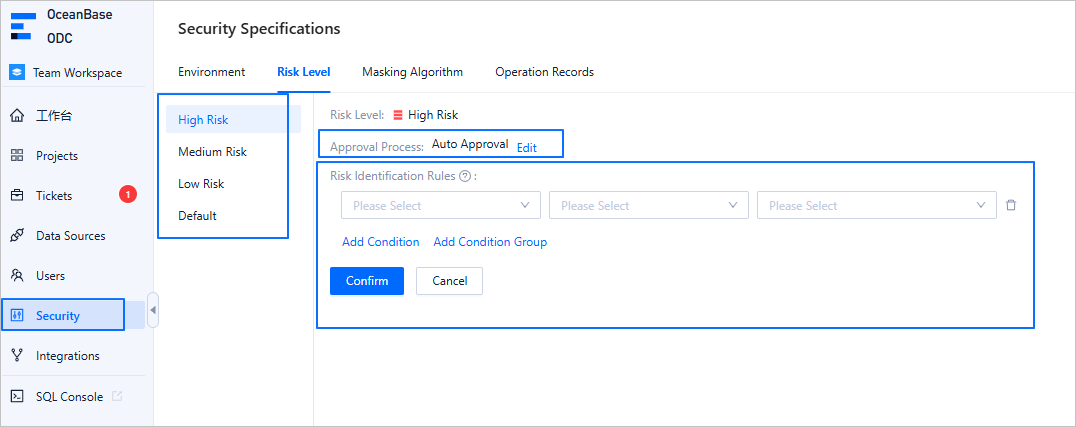1076x427 pixels.
Task: Click the Data Sources plug icon
Action: click(x=17, y=236)
